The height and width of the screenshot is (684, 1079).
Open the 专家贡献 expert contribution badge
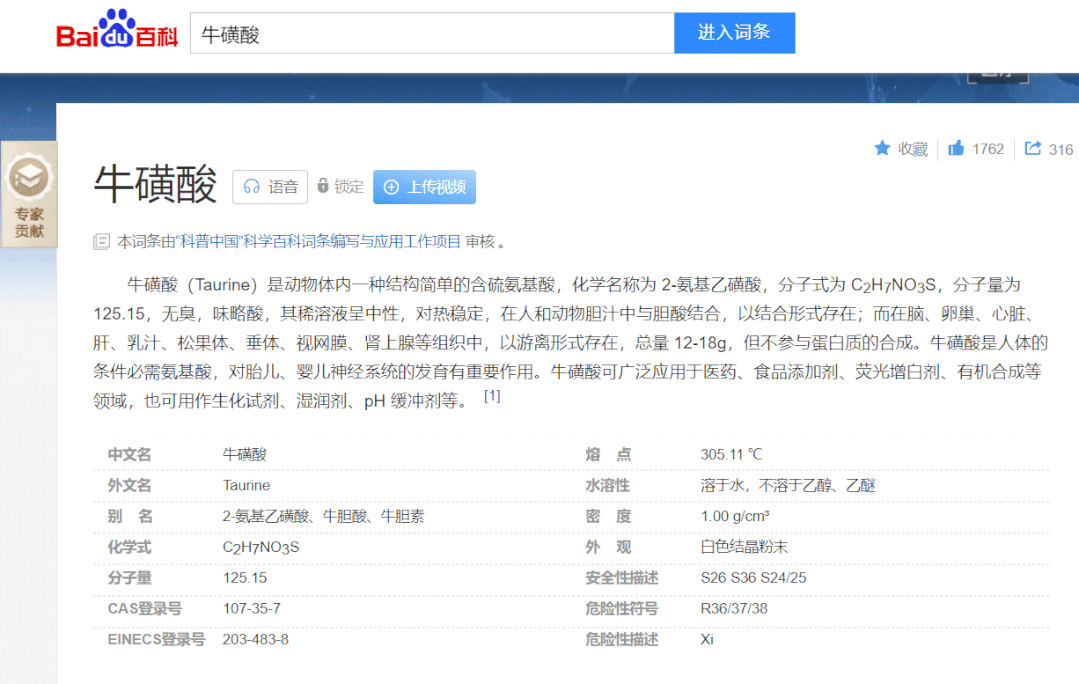point(29,195)
